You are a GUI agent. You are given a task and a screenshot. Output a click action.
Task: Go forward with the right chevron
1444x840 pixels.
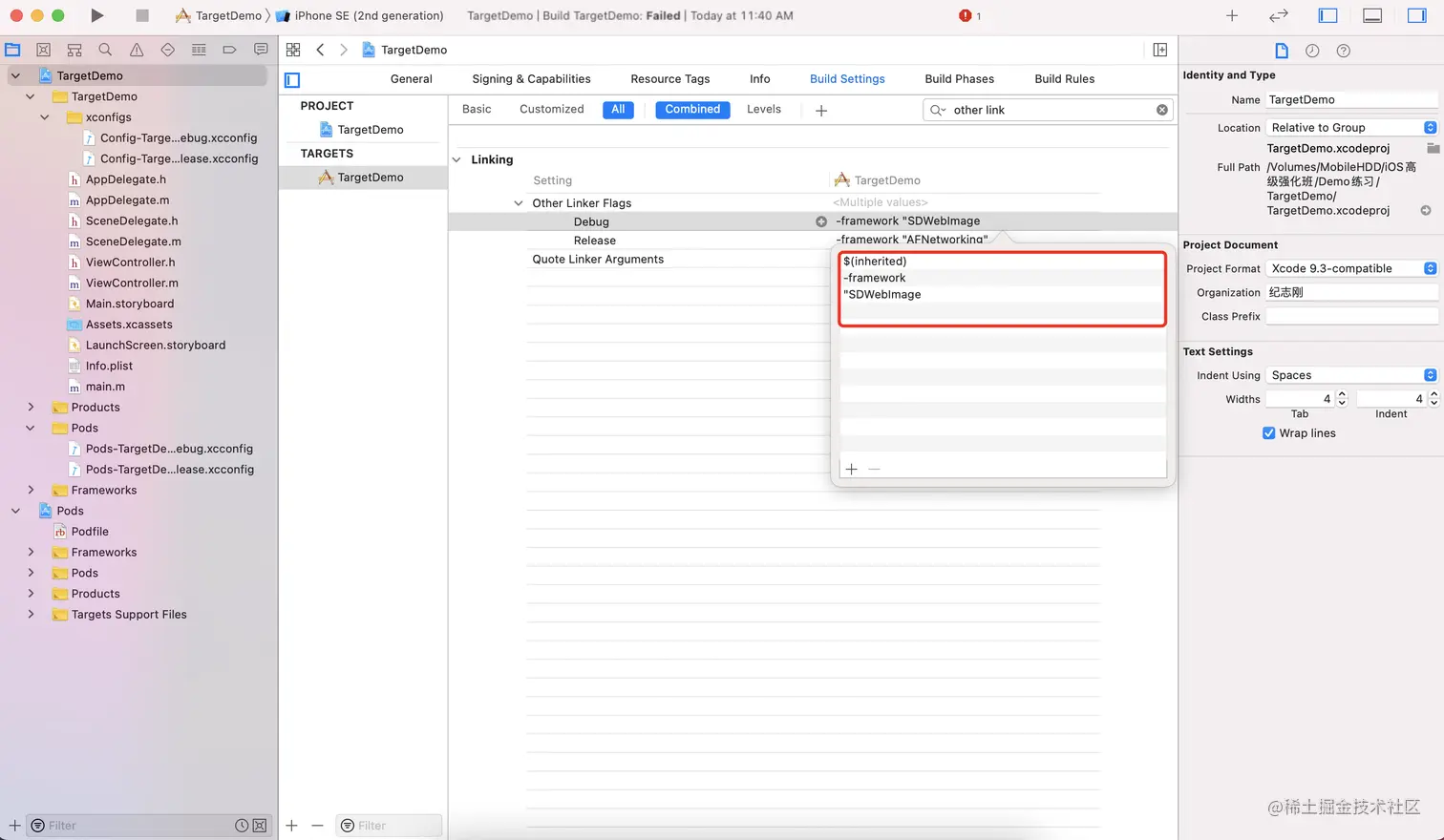(344, 50)
